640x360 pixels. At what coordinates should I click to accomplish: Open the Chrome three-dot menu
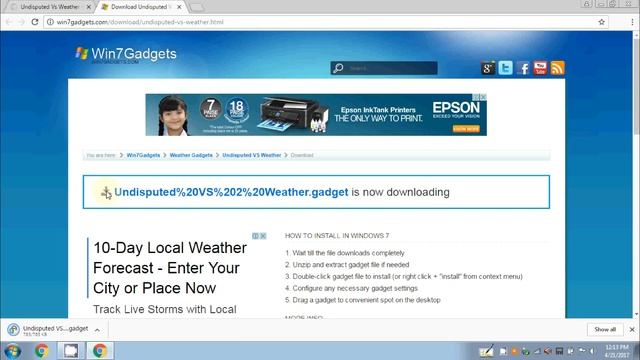pyautogui.click(x=632, y=22)
